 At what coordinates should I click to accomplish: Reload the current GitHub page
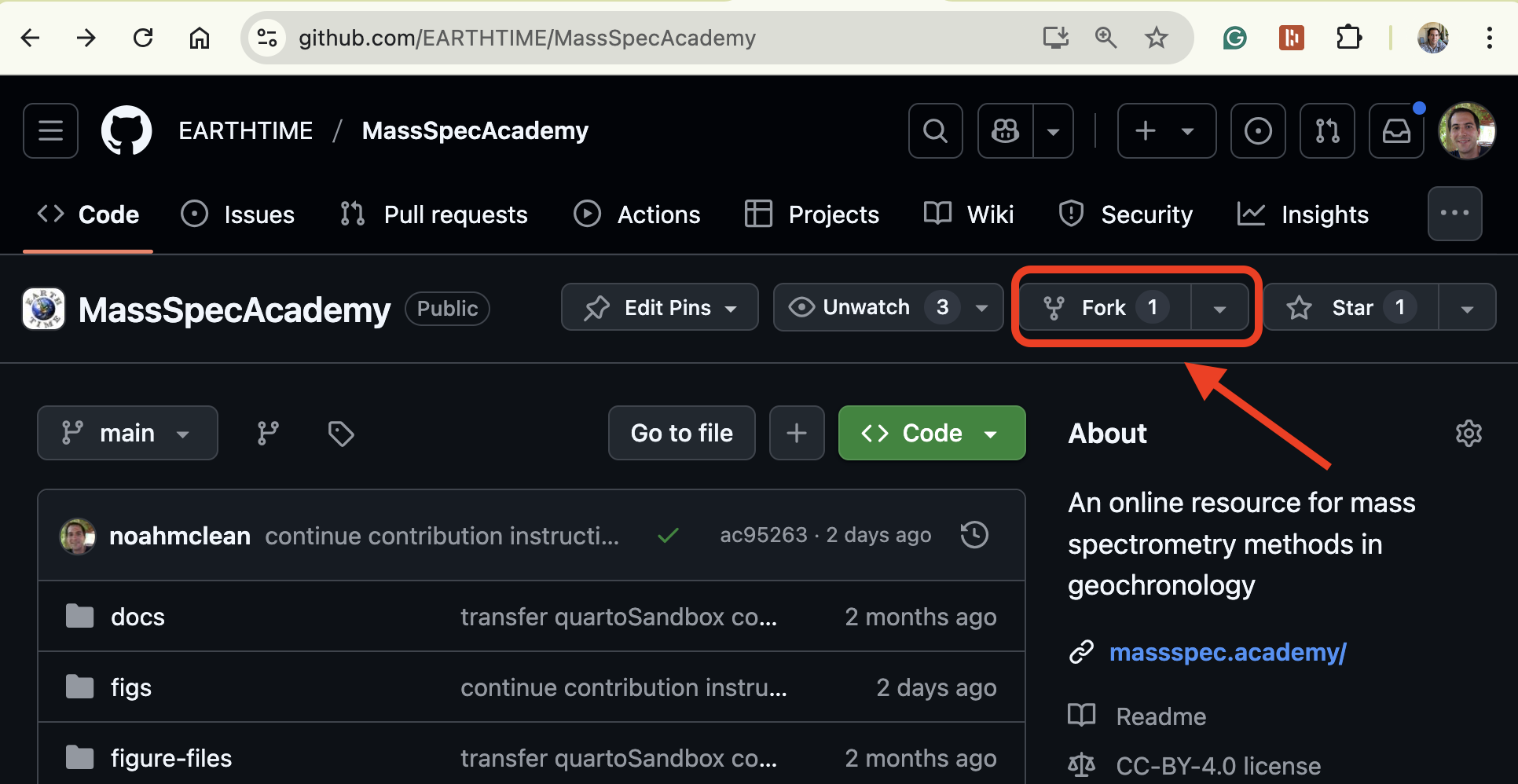(143, 38)
